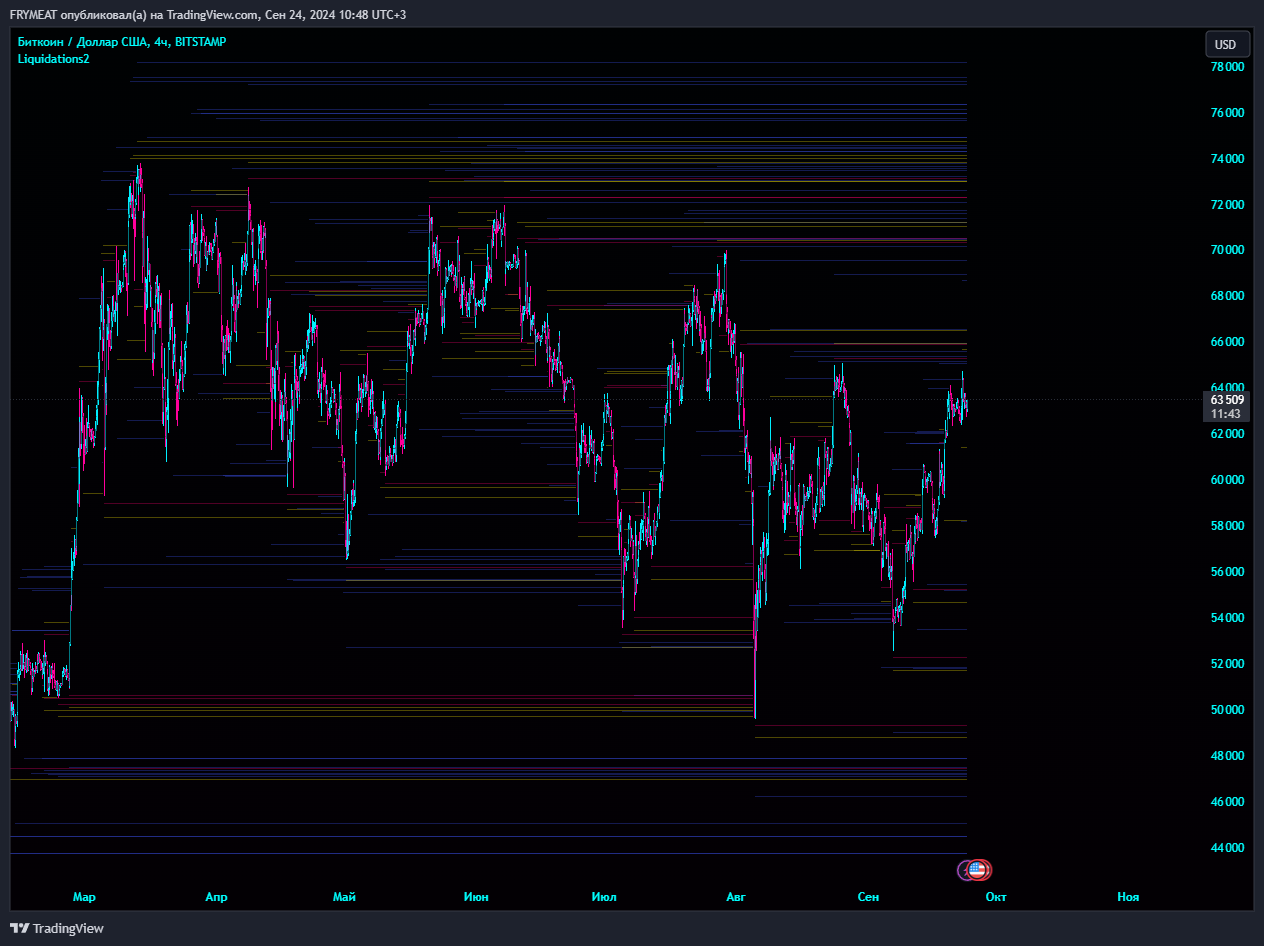
Task: Select the Мар time axis label
Action: tap(85, 897)
